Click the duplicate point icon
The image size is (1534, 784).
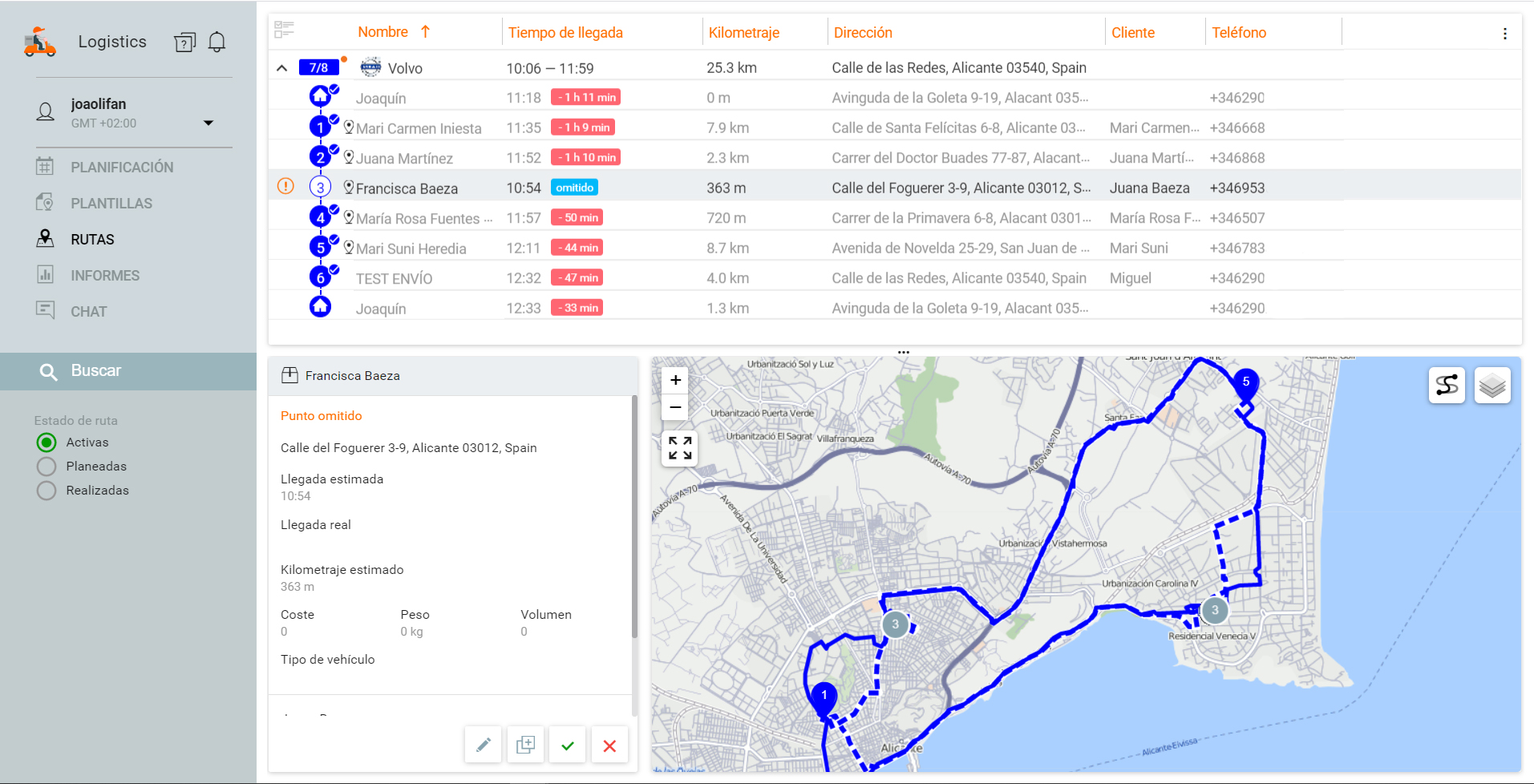[525, 746]
